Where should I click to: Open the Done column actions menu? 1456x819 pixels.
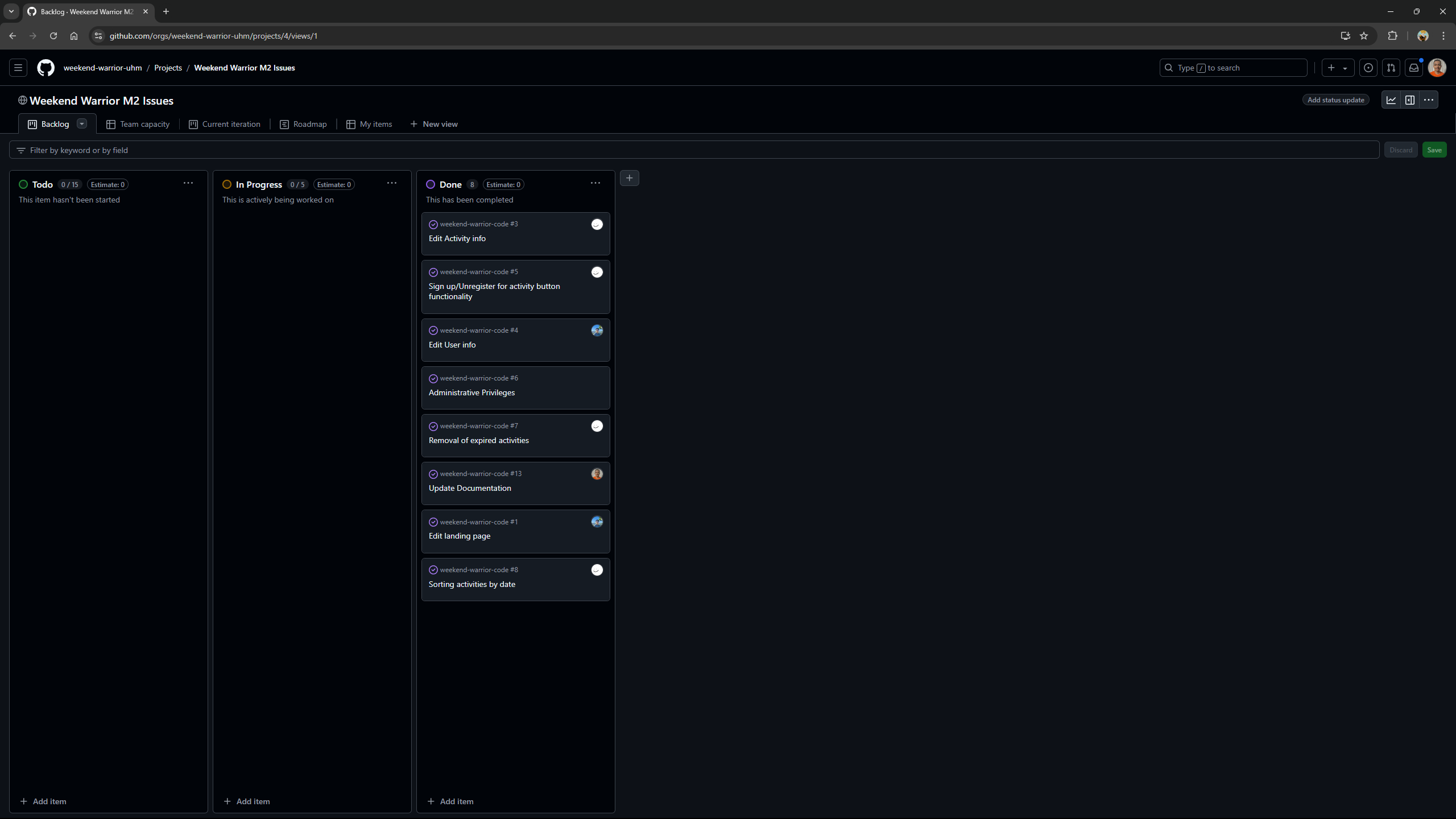click(595, 183)
